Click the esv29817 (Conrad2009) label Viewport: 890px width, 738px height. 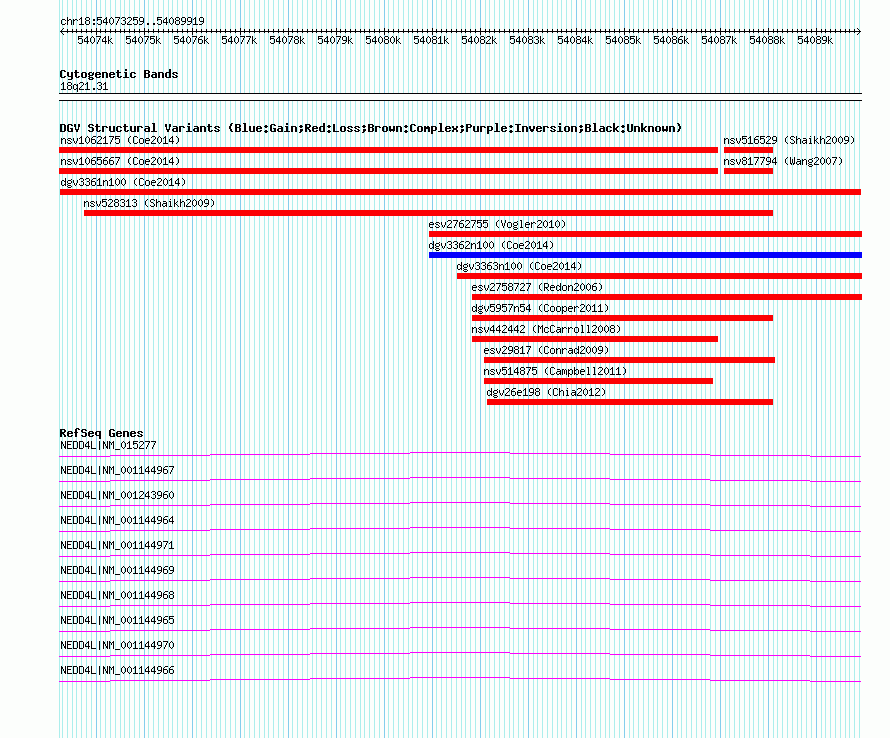(x=546, y=350)
